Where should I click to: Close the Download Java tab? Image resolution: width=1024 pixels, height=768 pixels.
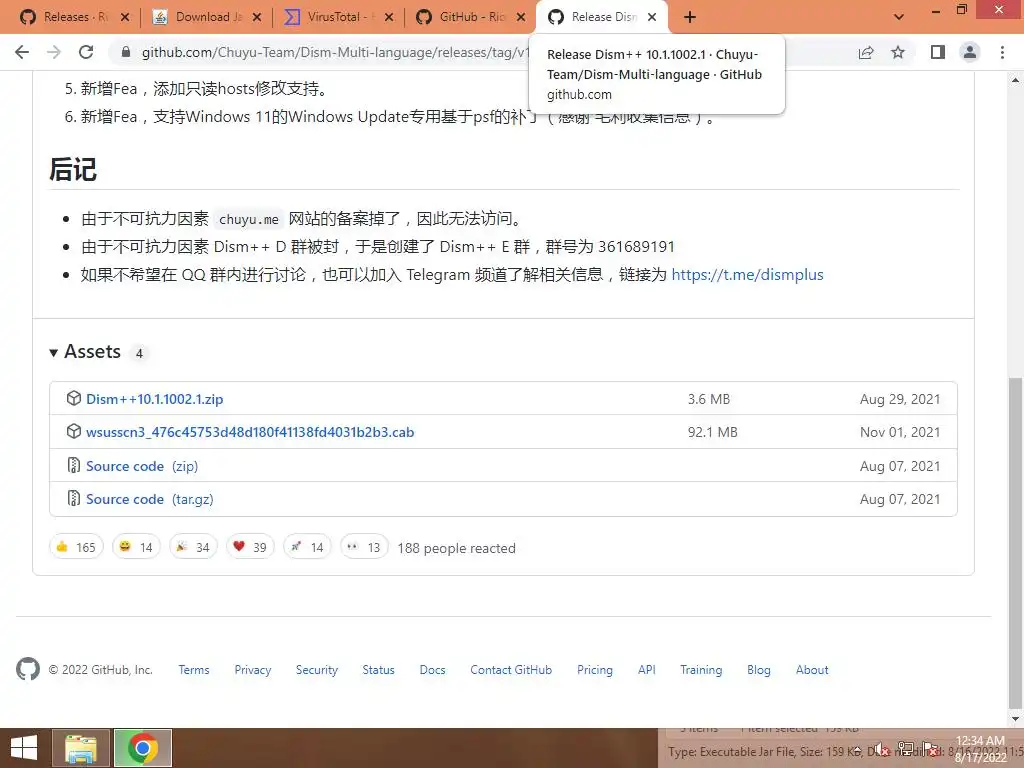click(x=257, y=17)
